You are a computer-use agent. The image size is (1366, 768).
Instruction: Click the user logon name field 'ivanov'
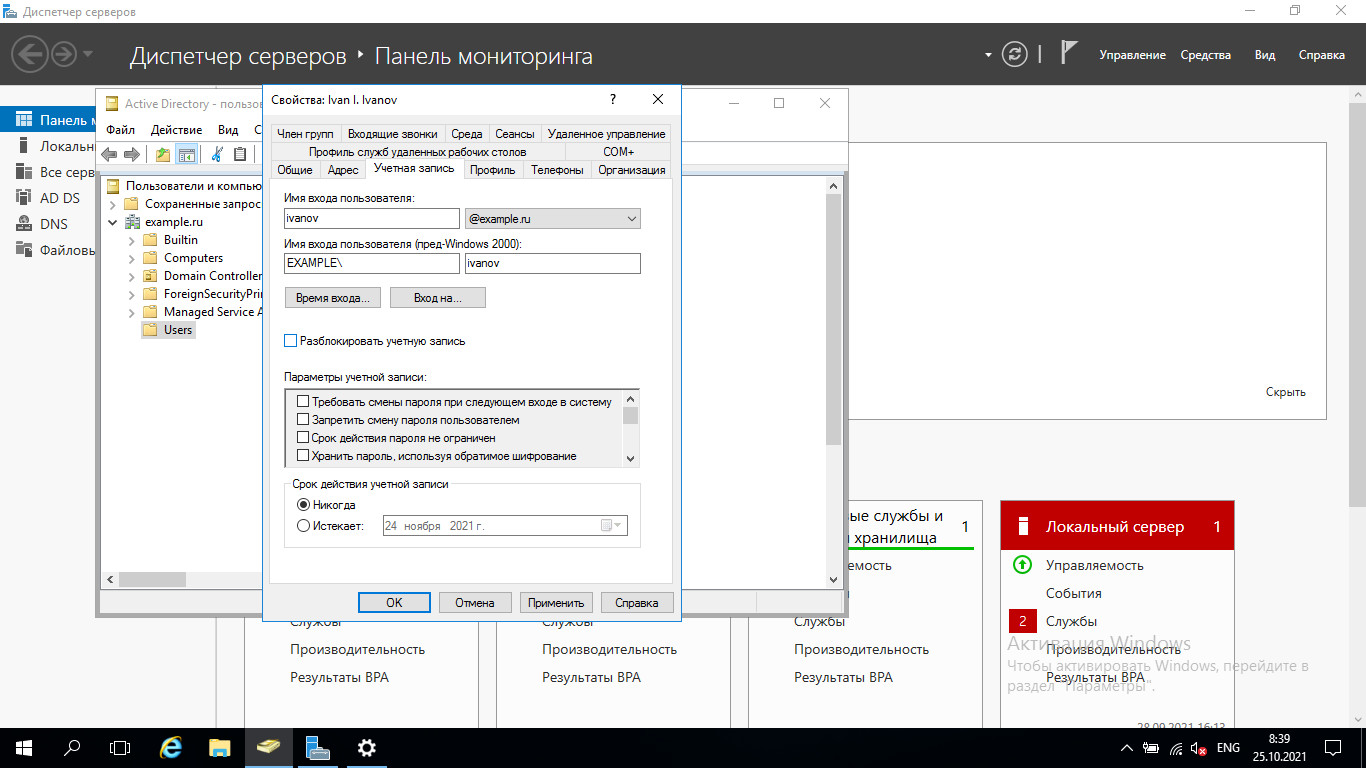pos(372,219)
